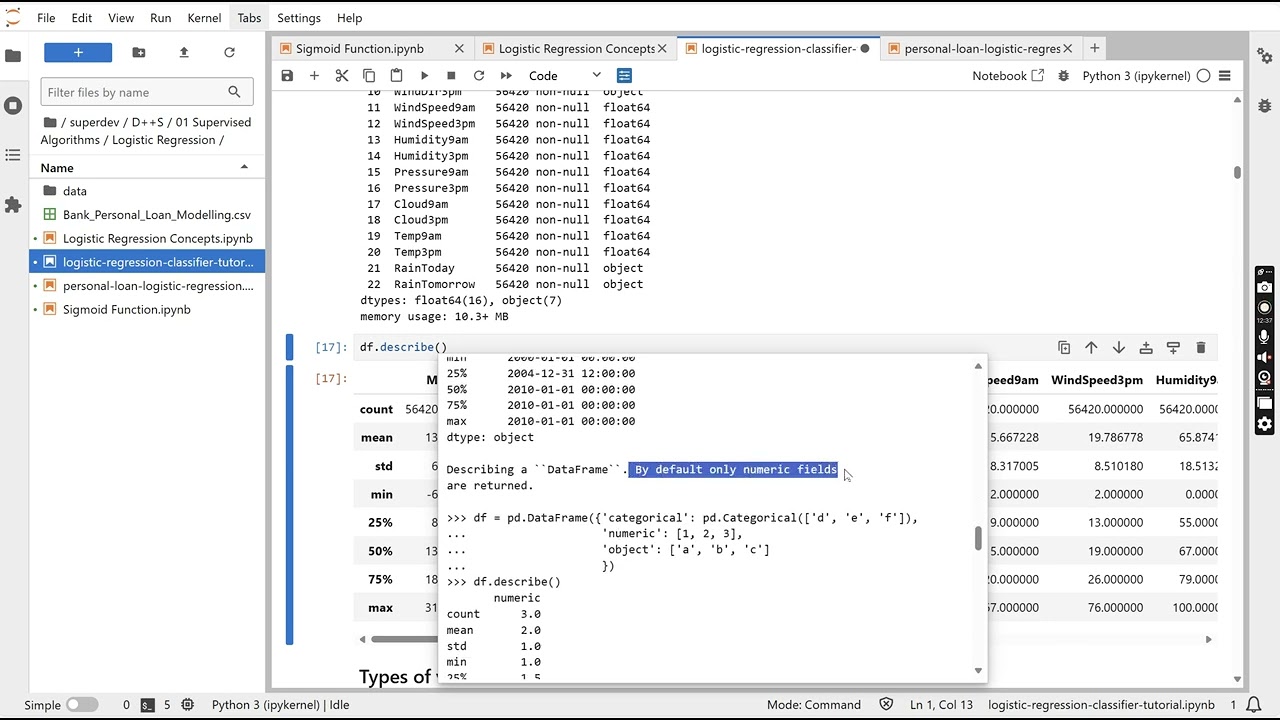Sort files by Name column header
This screenshot has width=1280, height=720.
[x=145, y=167]
